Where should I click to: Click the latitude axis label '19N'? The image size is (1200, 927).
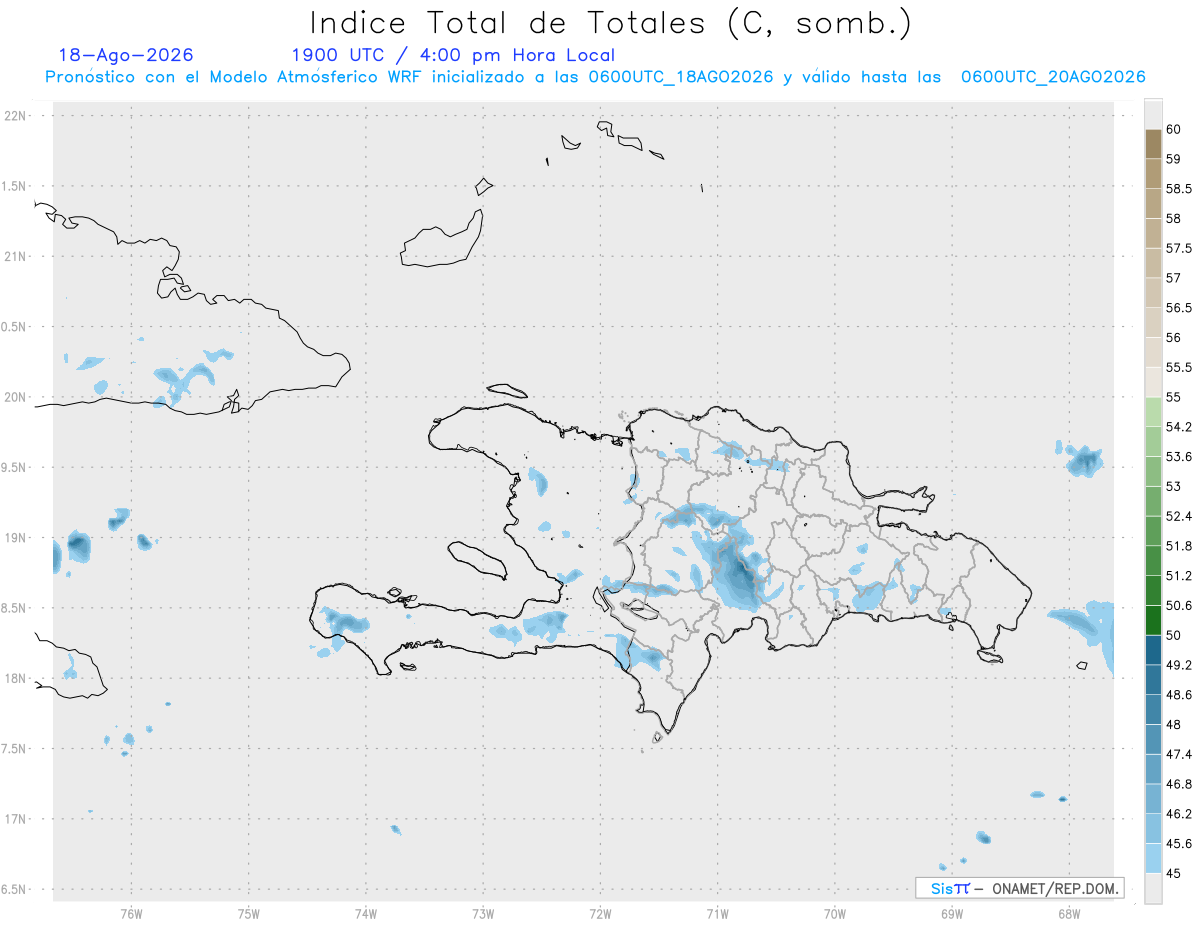click(x=16, y=538)
